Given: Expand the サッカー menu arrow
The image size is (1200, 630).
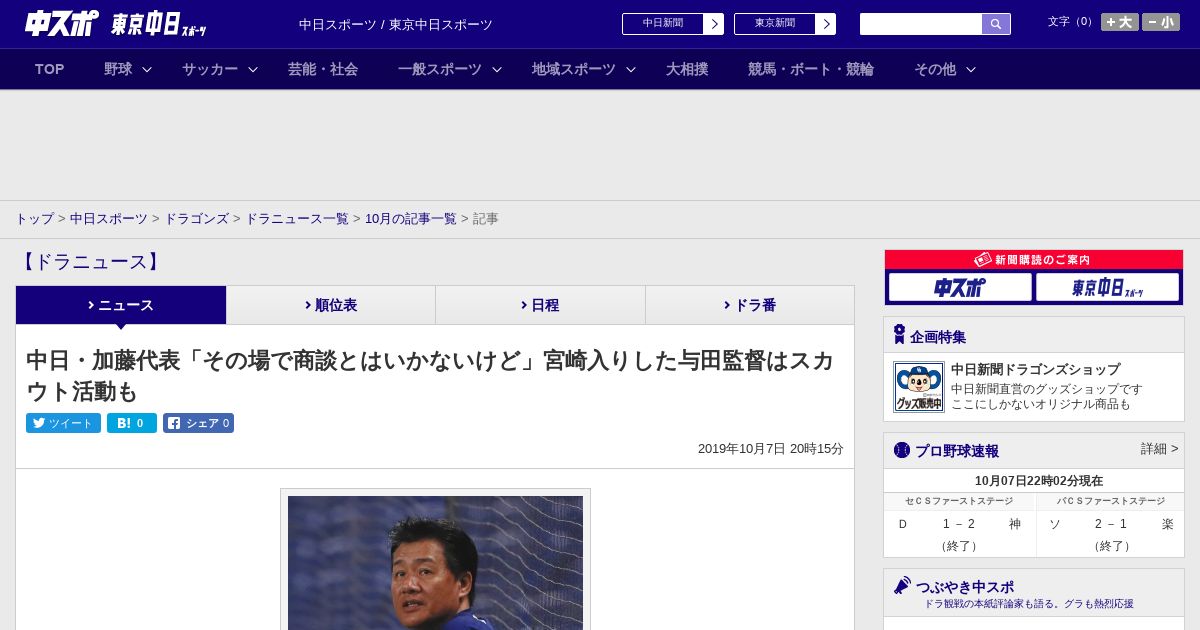Looking at the screenshot, I should coord(253,70).
